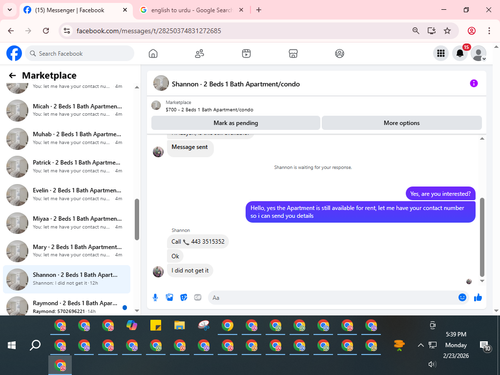Click the More options button
Viewport: 500px width, 375px height.
pos(402,123)
